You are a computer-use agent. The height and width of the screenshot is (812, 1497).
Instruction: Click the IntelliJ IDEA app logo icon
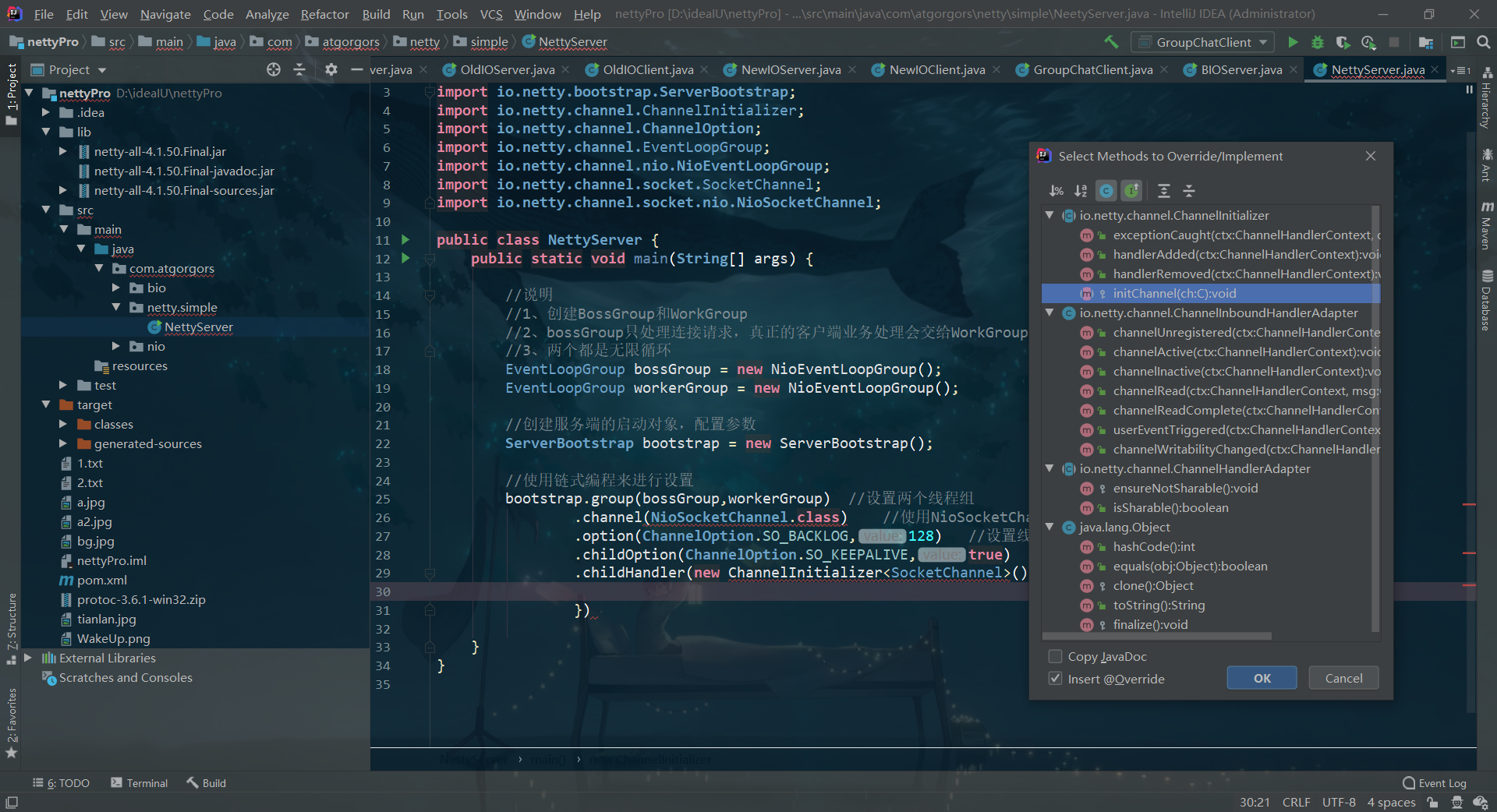click(14, 13)
